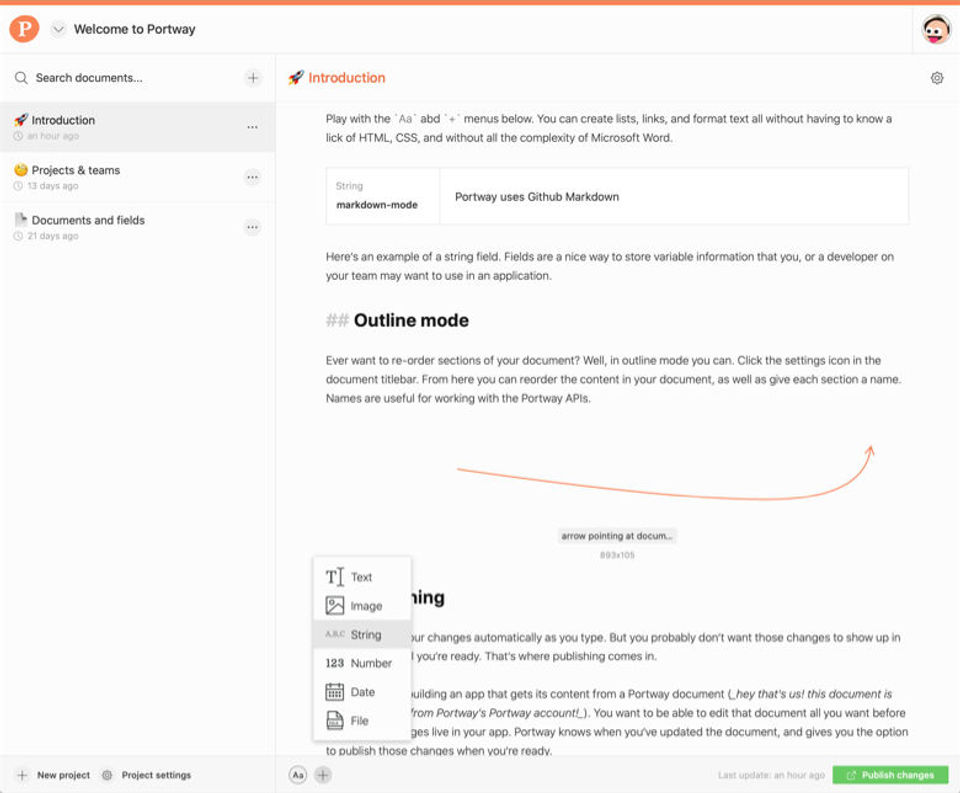Open the Aa text formatting menu
This screenshot has height=793, width=960.
pyautogui.click(x=298, y=775)
